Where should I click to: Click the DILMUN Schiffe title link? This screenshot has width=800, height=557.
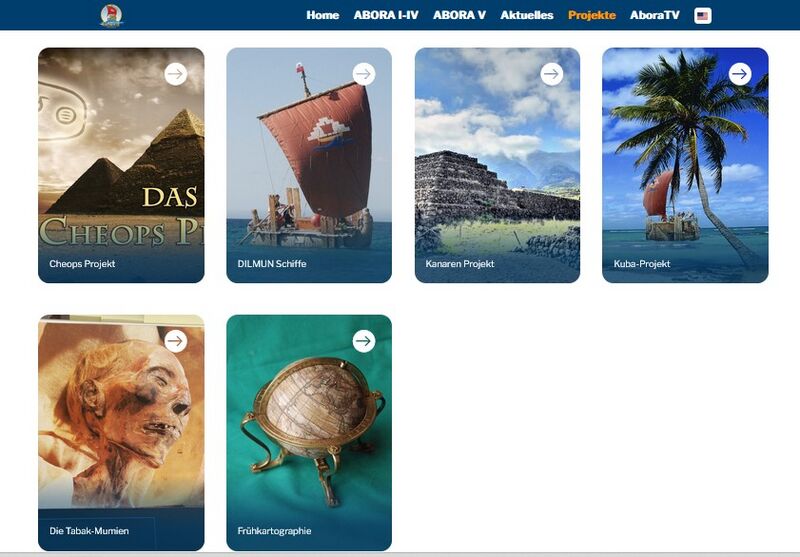[272, 264]
